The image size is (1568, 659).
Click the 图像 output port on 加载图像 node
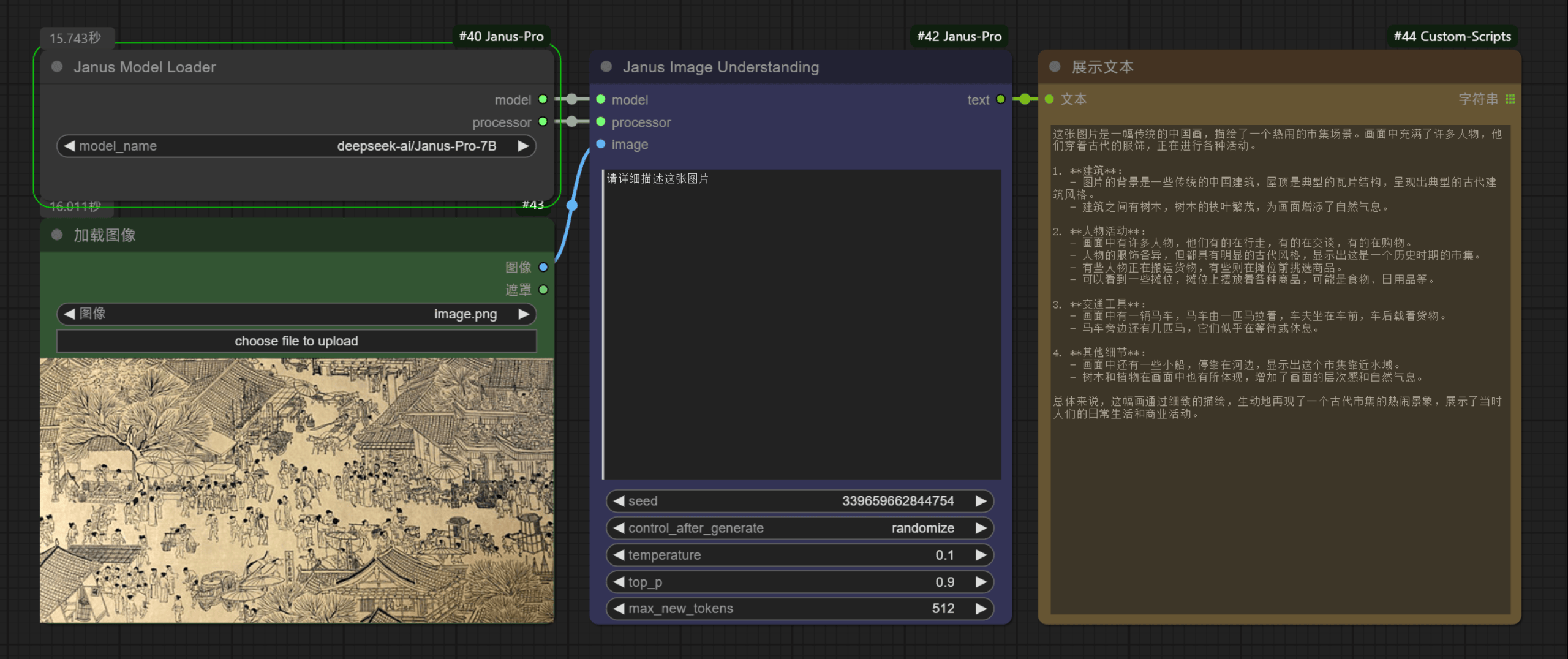tap(543, 267)
